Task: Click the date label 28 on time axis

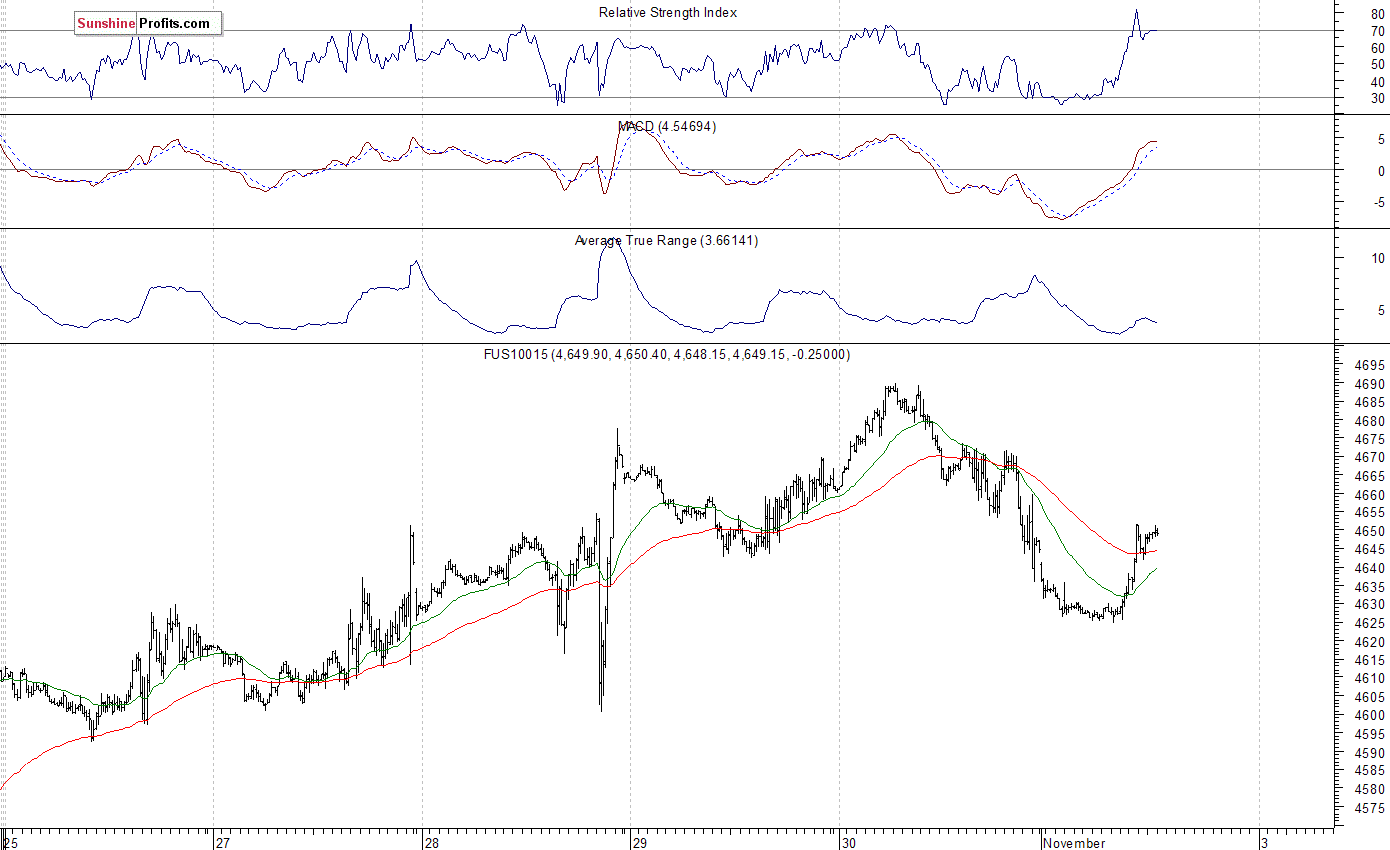Action: (432, 843)
